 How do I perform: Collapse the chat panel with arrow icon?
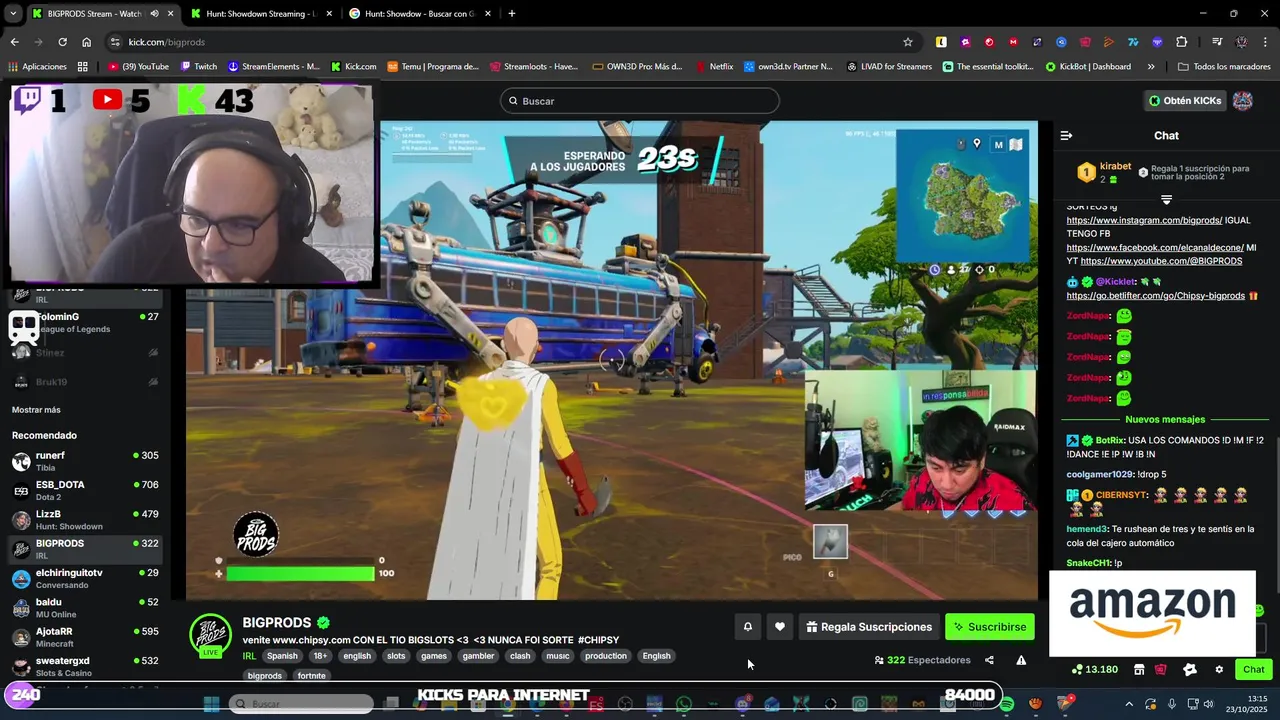click(x=1066, y=135)
